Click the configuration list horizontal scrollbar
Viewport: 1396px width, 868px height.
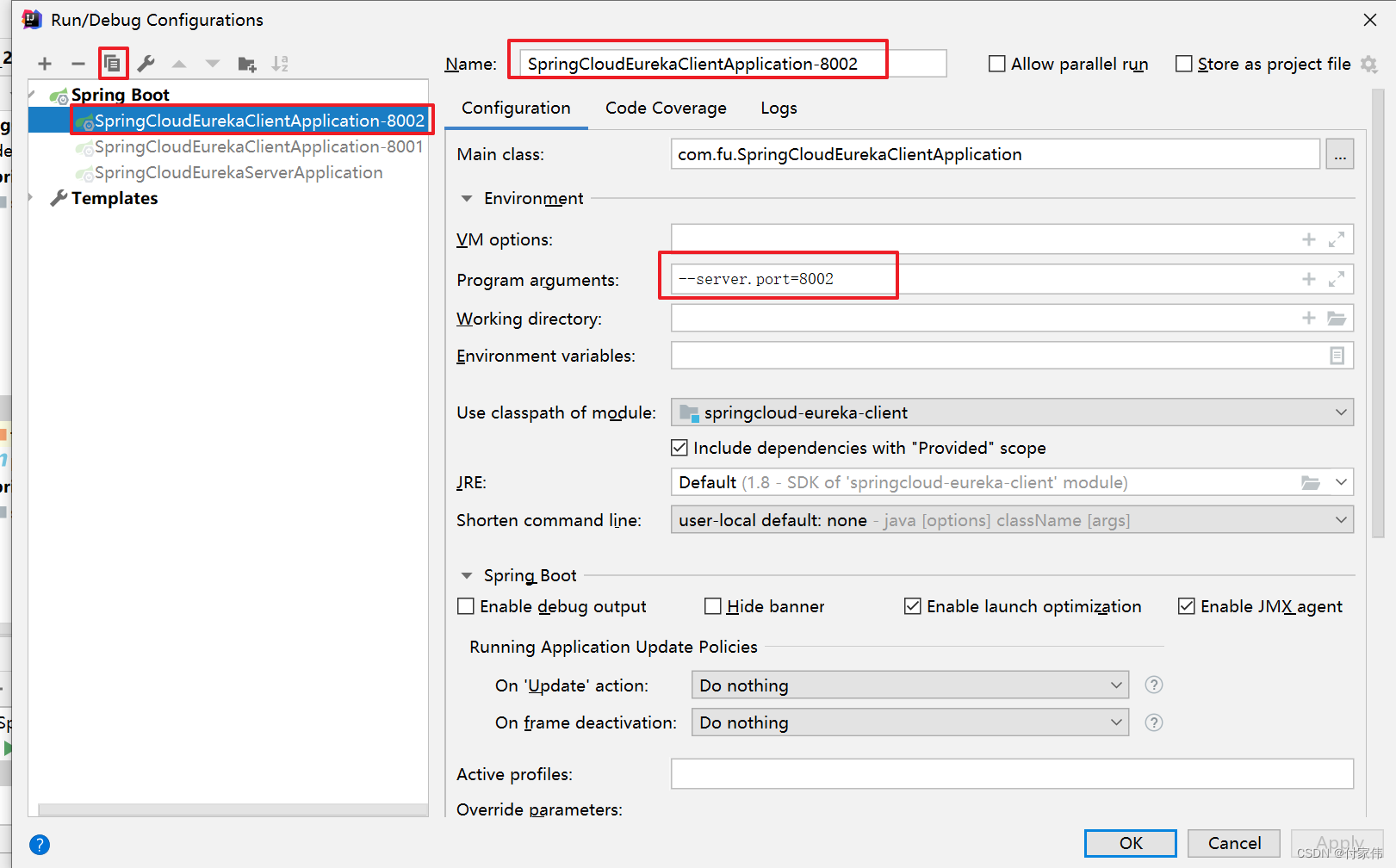[233, 809]
